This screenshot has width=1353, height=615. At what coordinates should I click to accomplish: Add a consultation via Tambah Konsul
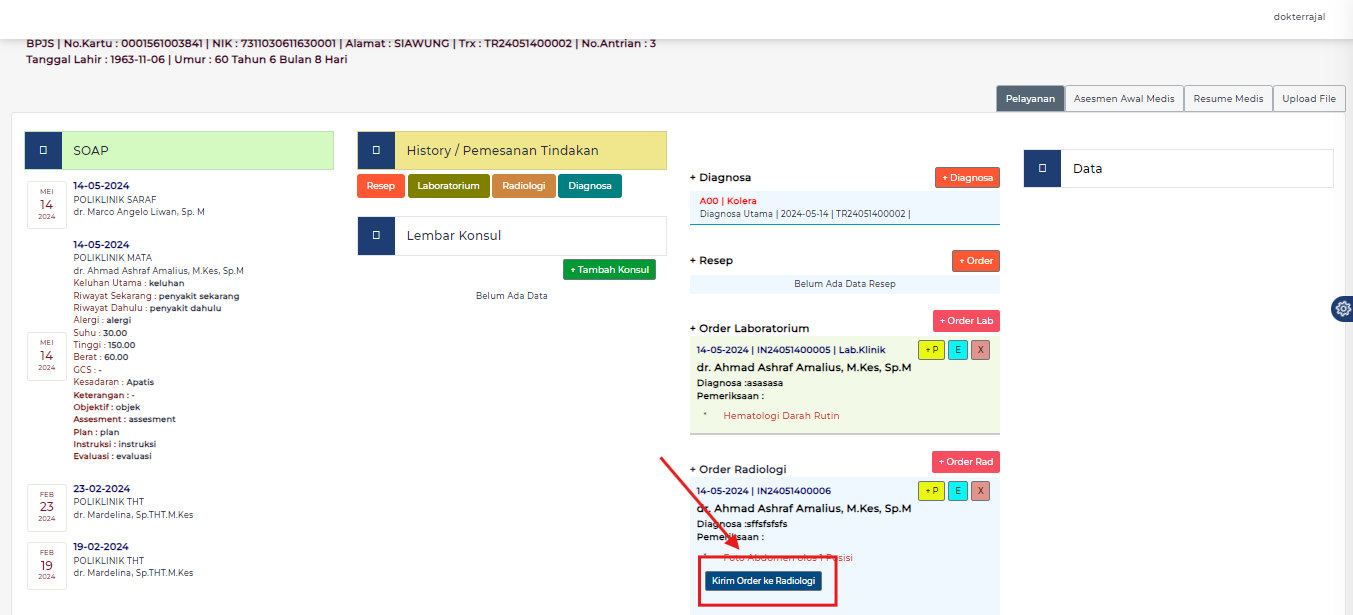pyautogui.click(x=609, y=270)
